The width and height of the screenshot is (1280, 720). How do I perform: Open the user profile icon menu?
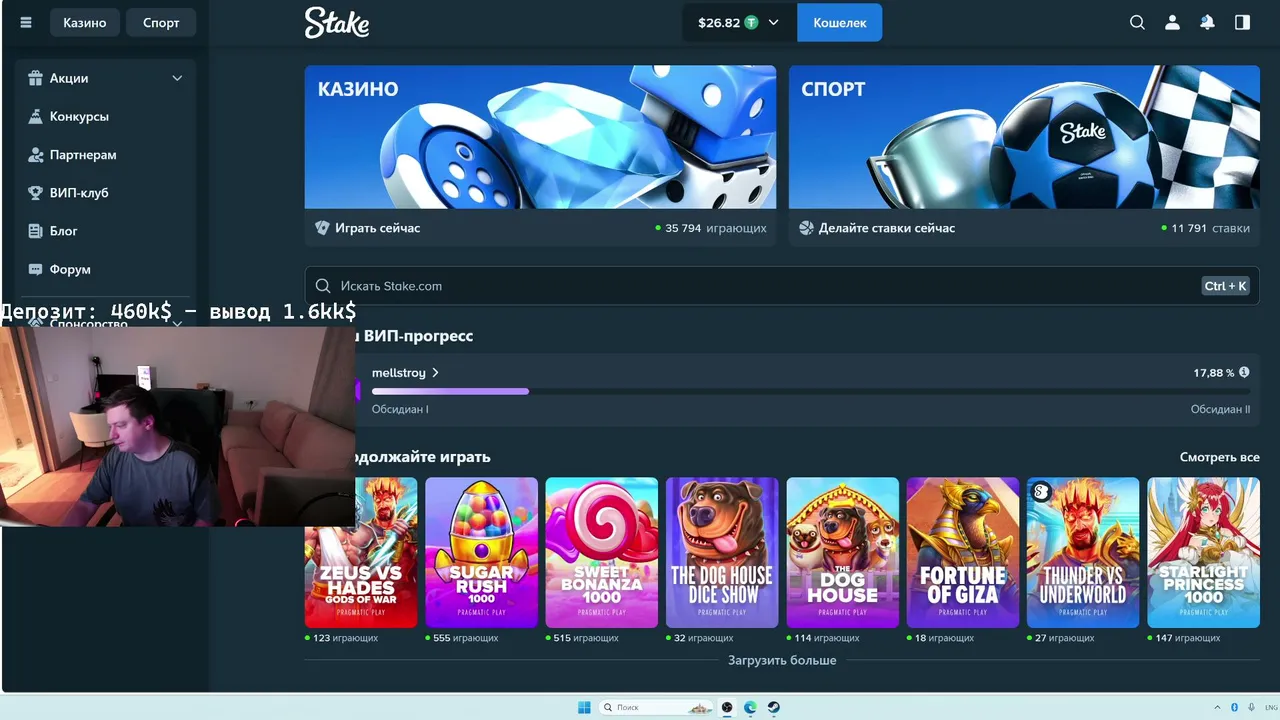(1172, 22)
